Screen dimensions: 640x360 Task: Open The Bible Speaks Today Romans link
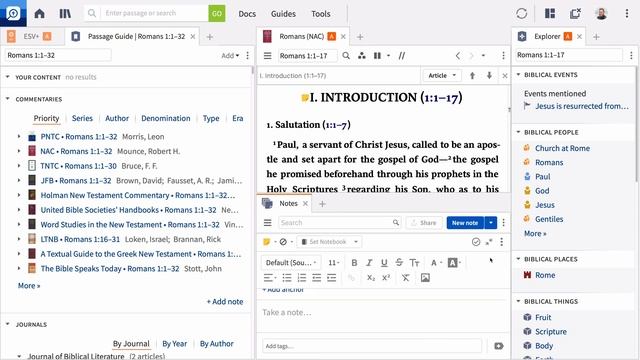coord(110,269)
